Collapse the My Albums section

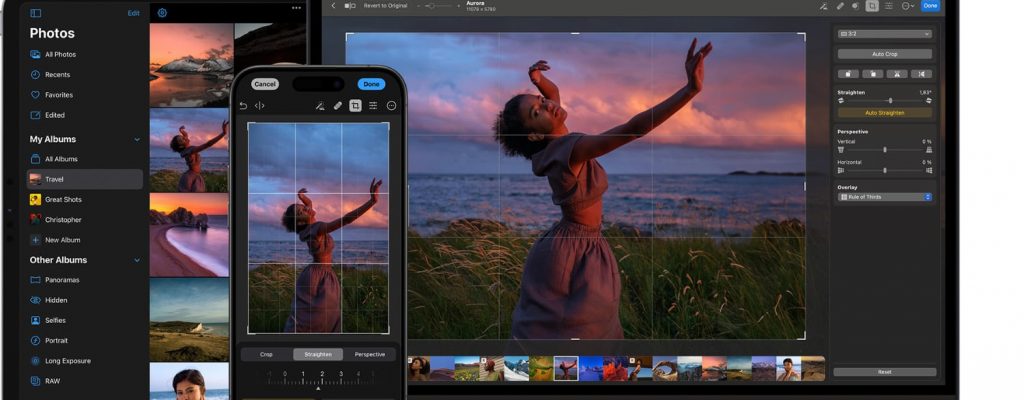[x=137, y=139]
